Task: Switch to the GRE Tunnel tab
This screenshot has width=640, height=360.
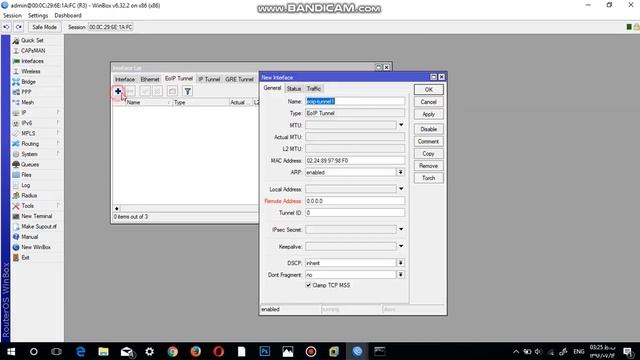Action: tap(239, 79)
